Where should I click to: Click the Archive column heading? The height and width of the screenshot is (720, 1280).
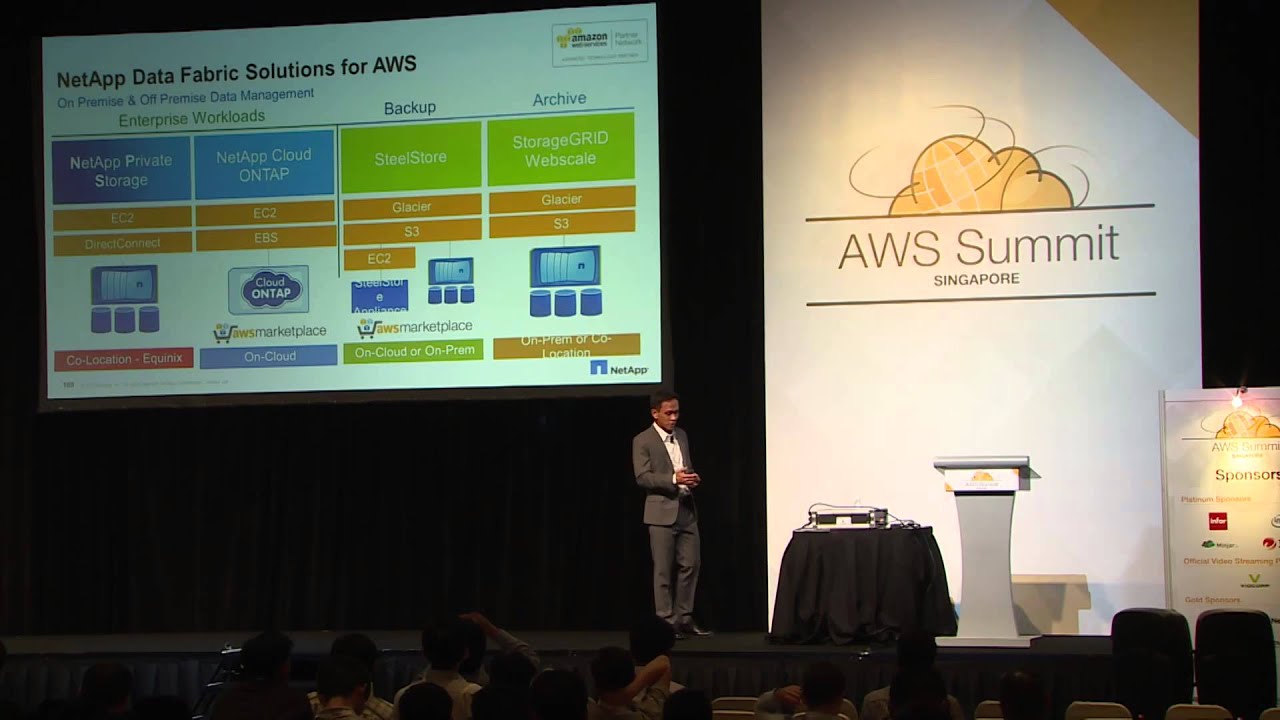click(x=559, y=99)
